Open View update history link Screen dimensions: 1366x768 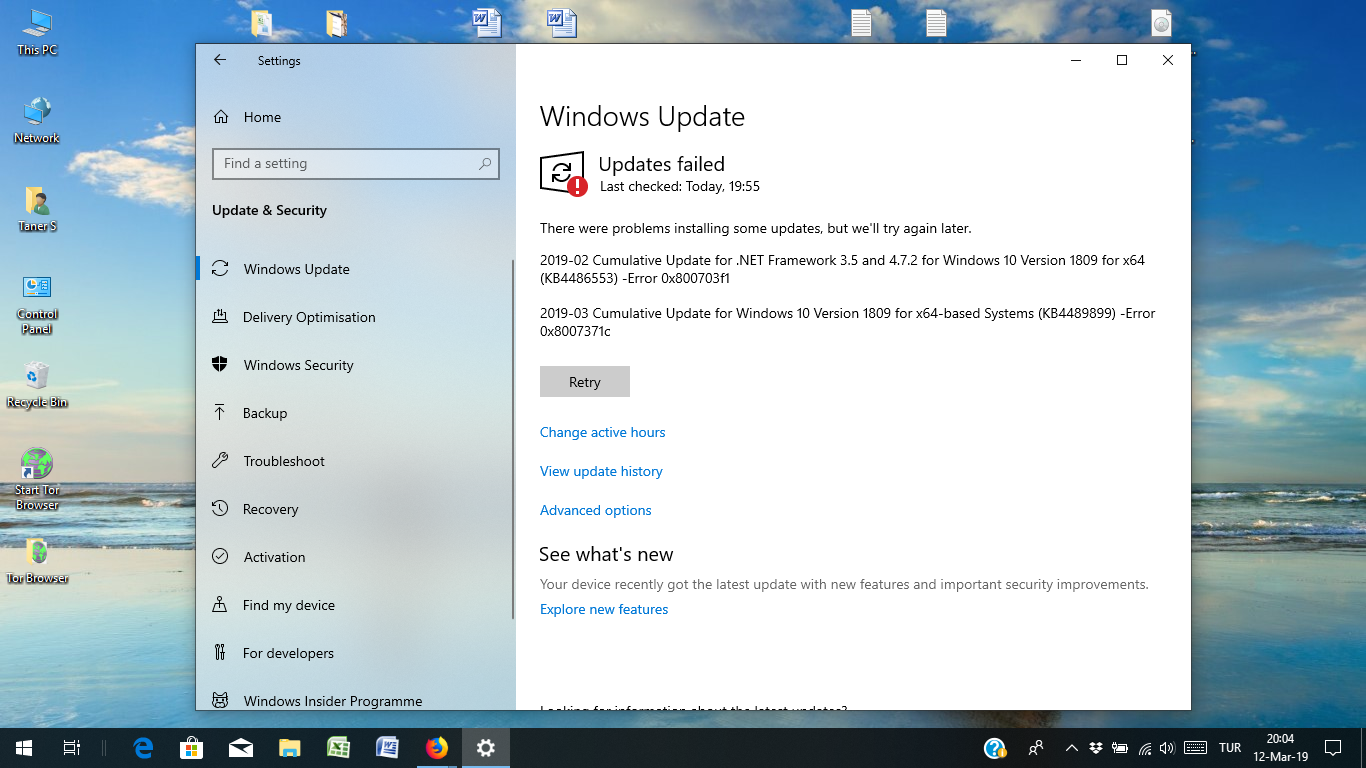tap(601, 471)
